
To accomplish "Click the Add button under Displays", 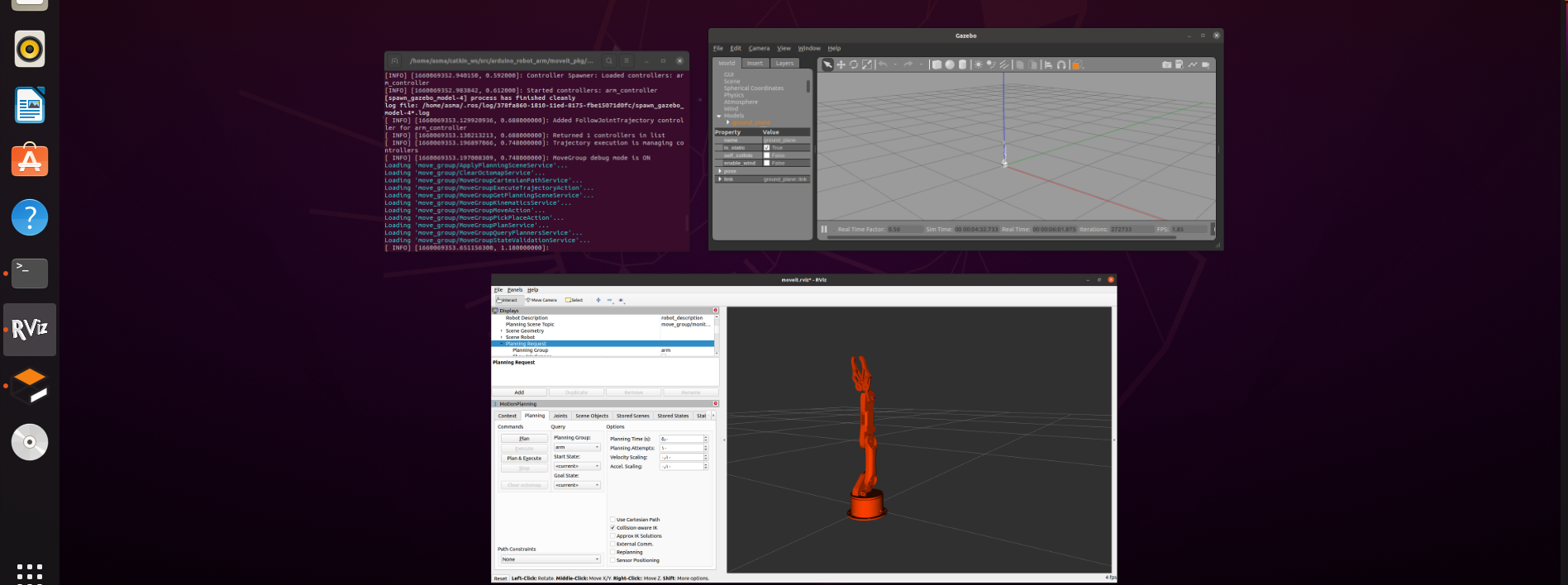I will (x=519, y=392).
